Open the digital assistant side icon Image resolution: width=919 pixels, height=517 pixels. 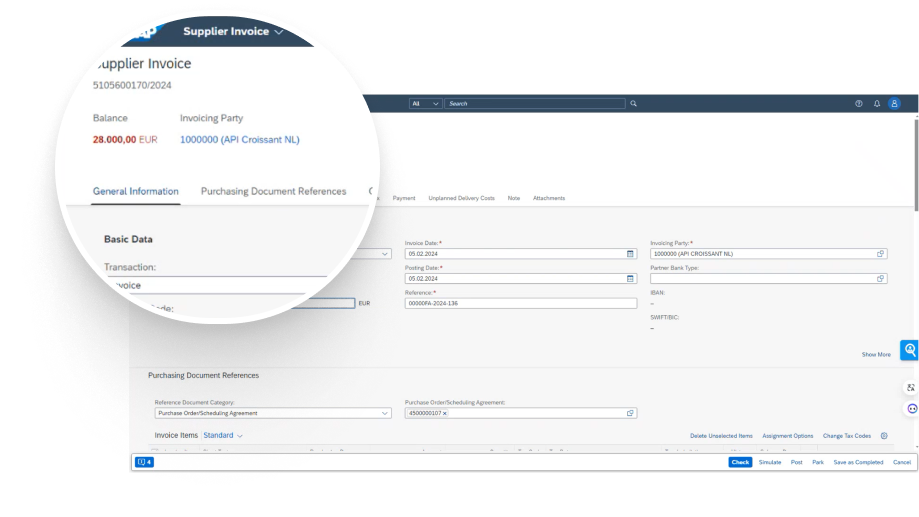(x=912, y=409)
